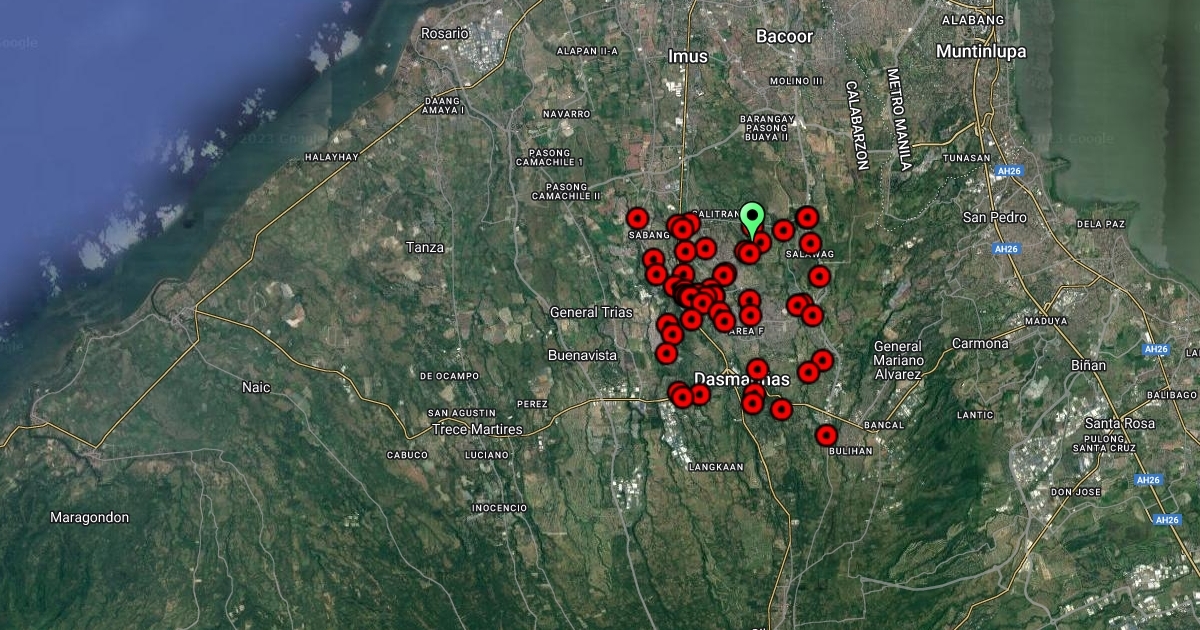Click the Santa Rosa label

pos(1120,423)
